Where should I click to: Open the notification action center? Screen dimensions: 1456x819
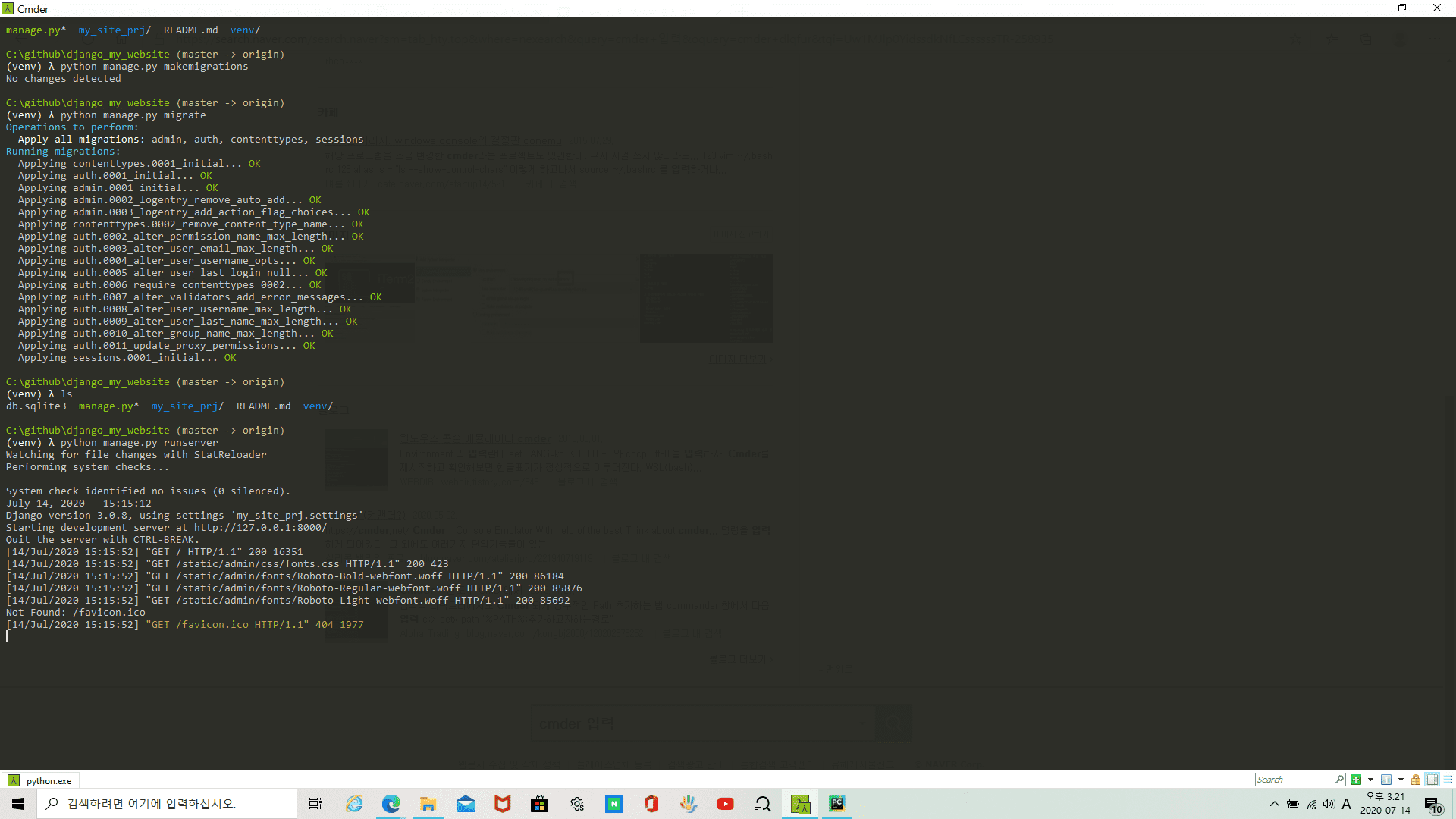tap(1432, 805)
